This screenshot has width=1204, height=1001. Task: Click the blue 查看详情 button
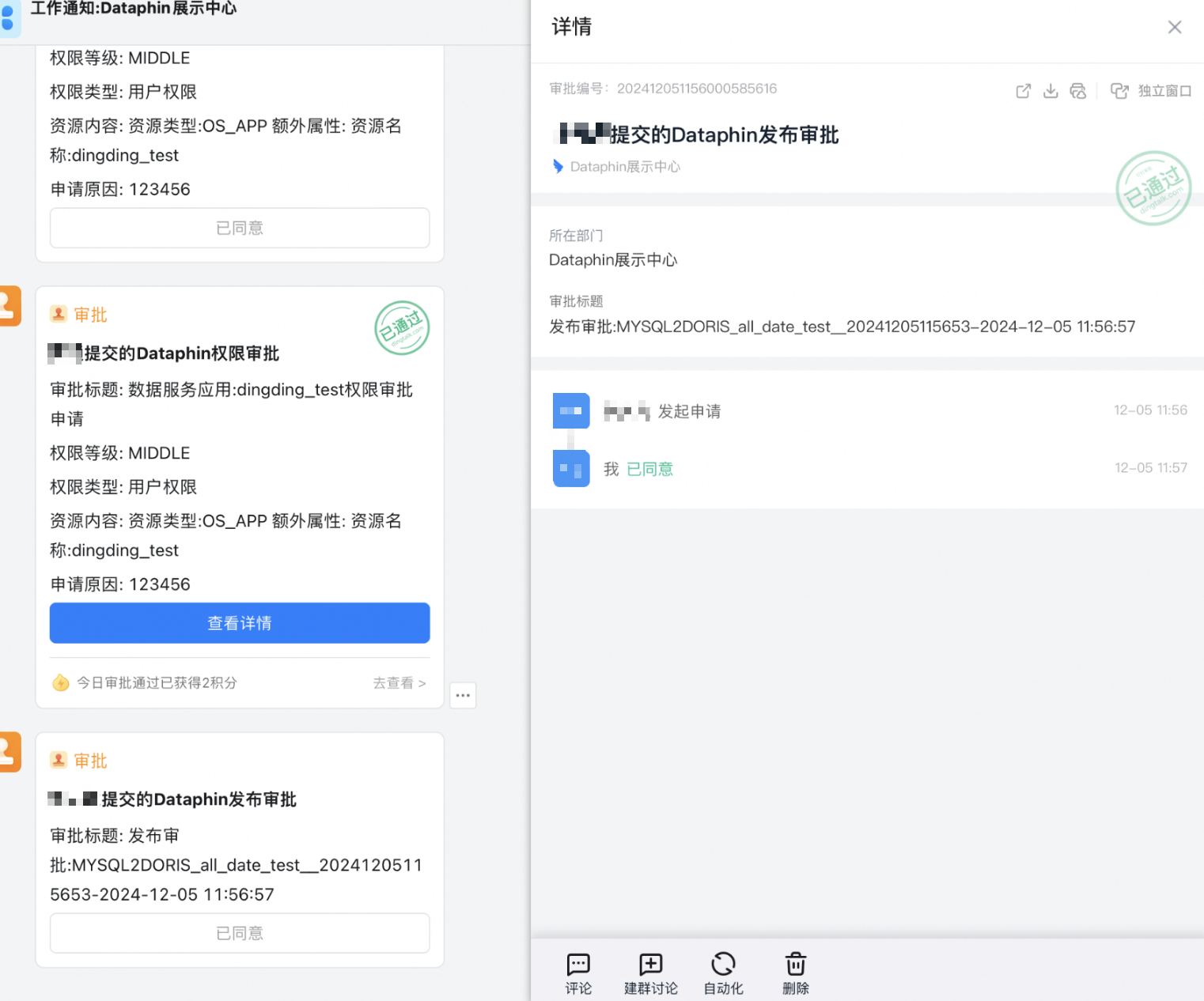(240, 623)
